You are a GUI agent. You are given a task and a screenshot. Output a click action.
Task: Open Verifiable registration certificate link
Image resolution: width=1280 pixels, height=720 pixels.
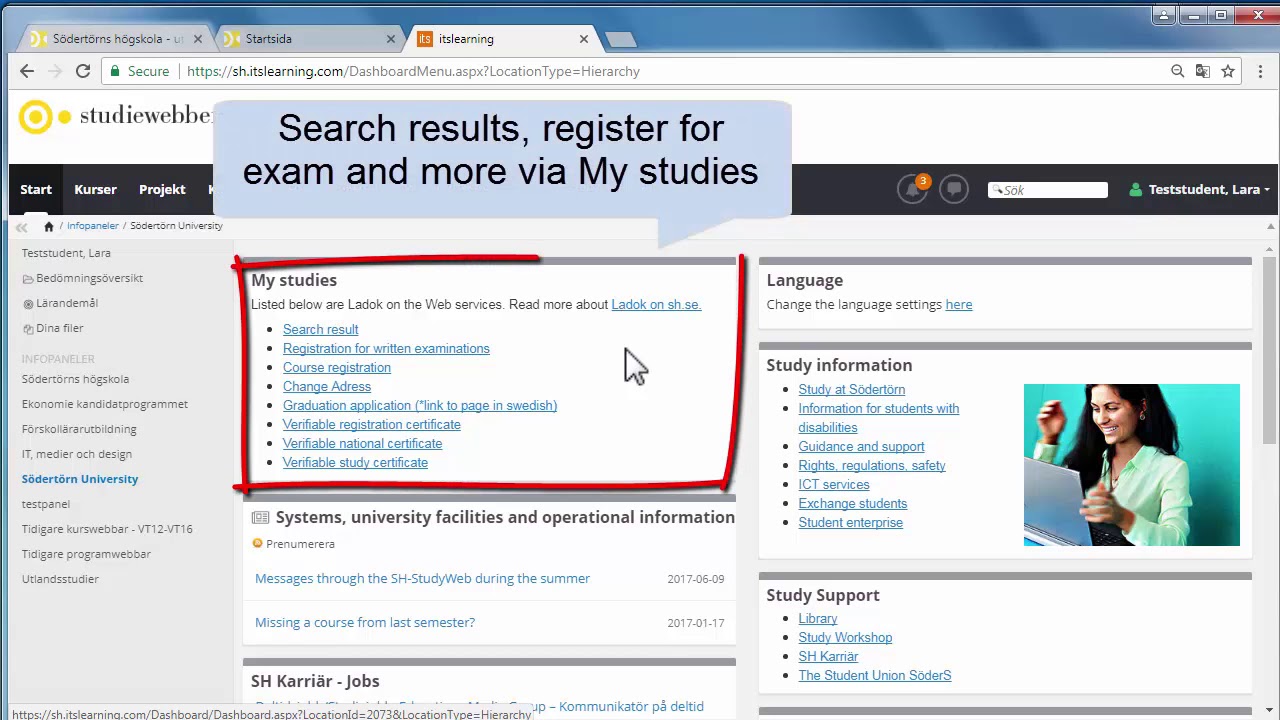click(372, 424)
